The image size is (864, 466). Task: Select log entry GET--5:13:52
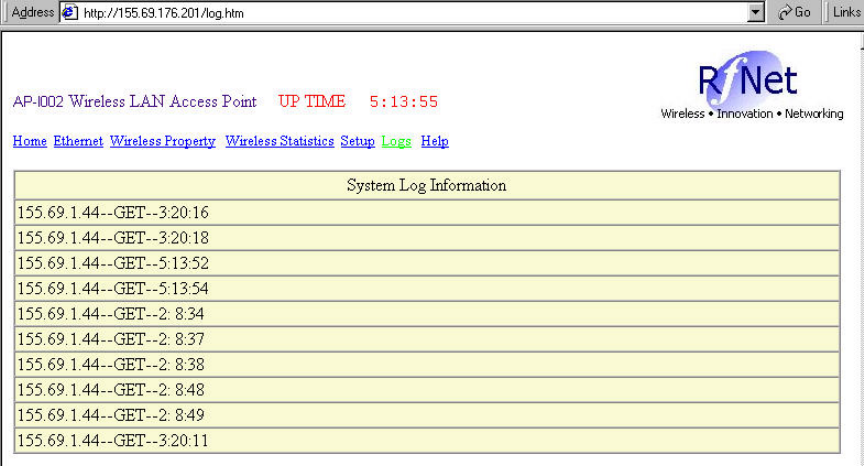pyautogui.click(x=426, y=263)
